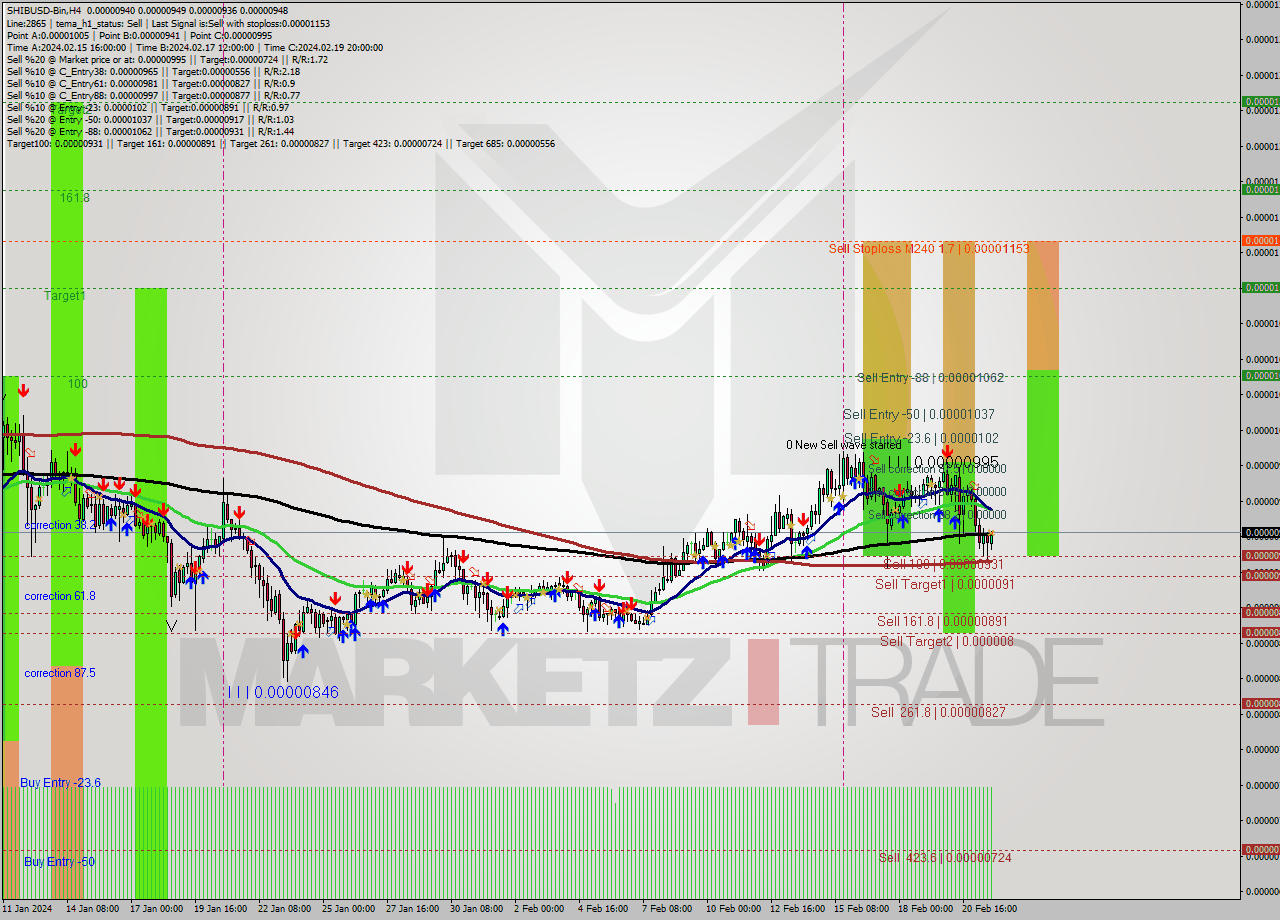This screenshot has width=1280, height=920.
Task: Click the 'Sell 261.8 | 0.00000827' label
Action: (938, 712)
